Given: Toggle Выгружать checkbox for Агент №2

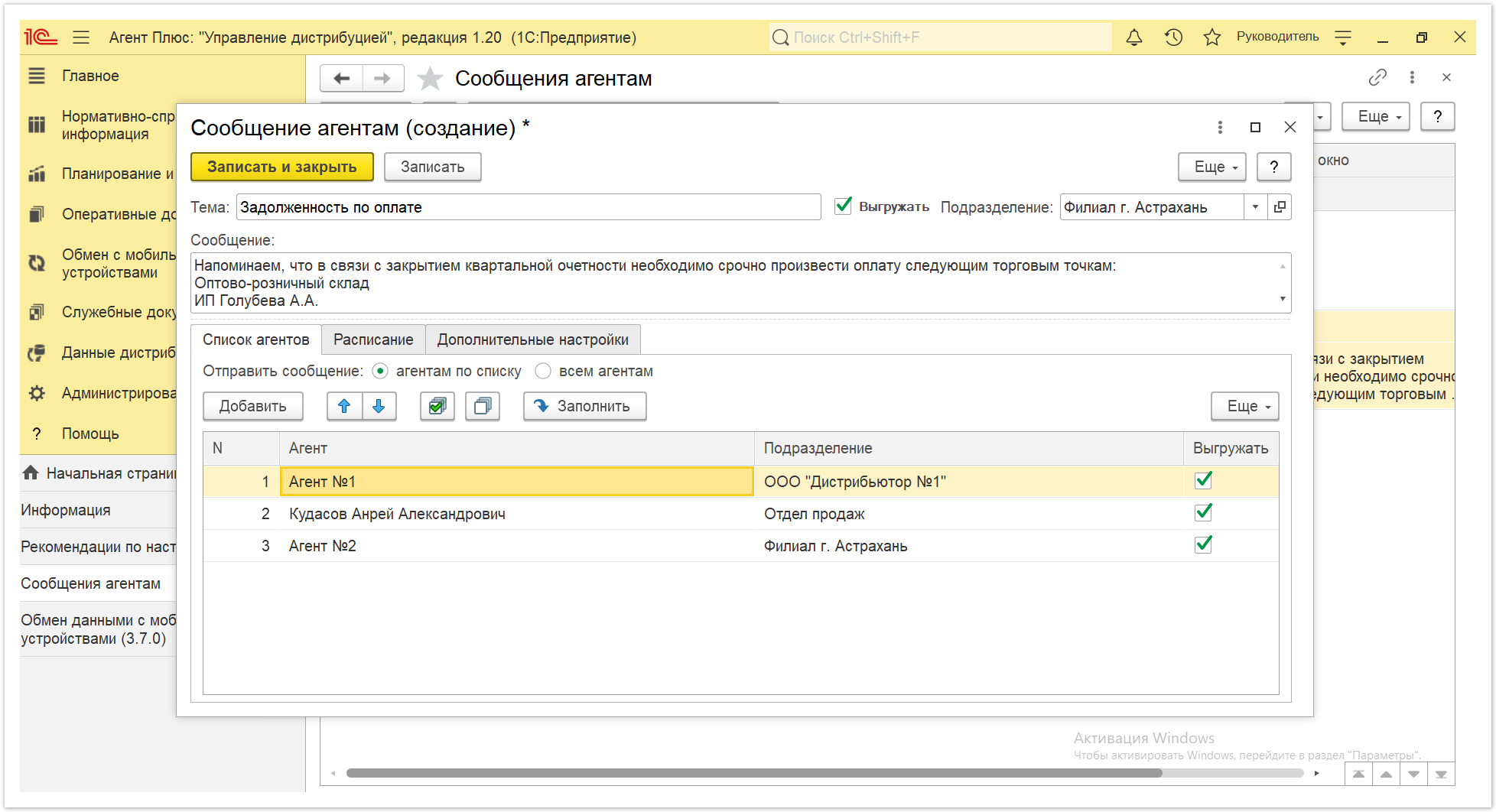Looking at the screenshot, I should pyautogui.click(x=1203, y=544).
